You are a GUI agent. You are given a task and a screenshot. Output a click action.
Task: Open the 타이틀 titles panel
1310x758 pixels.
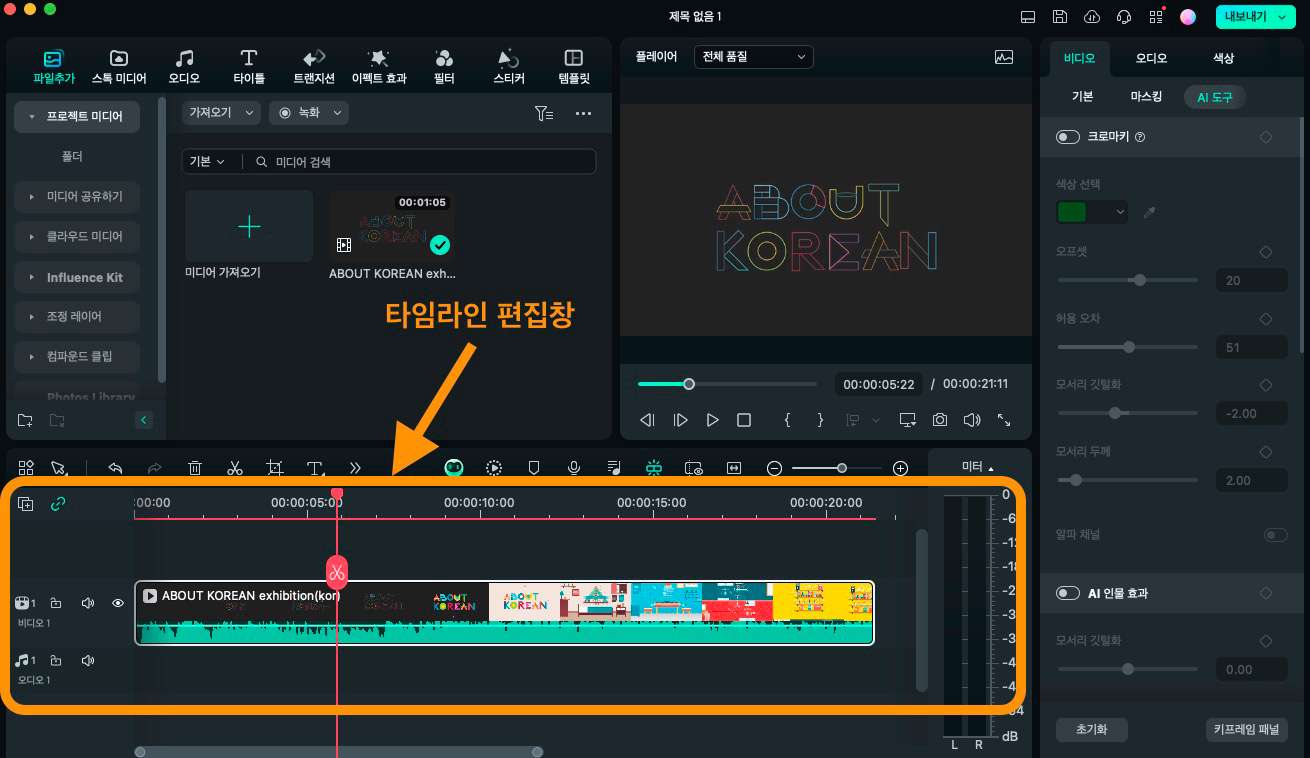pyautogui.click(x=249, y=66)
